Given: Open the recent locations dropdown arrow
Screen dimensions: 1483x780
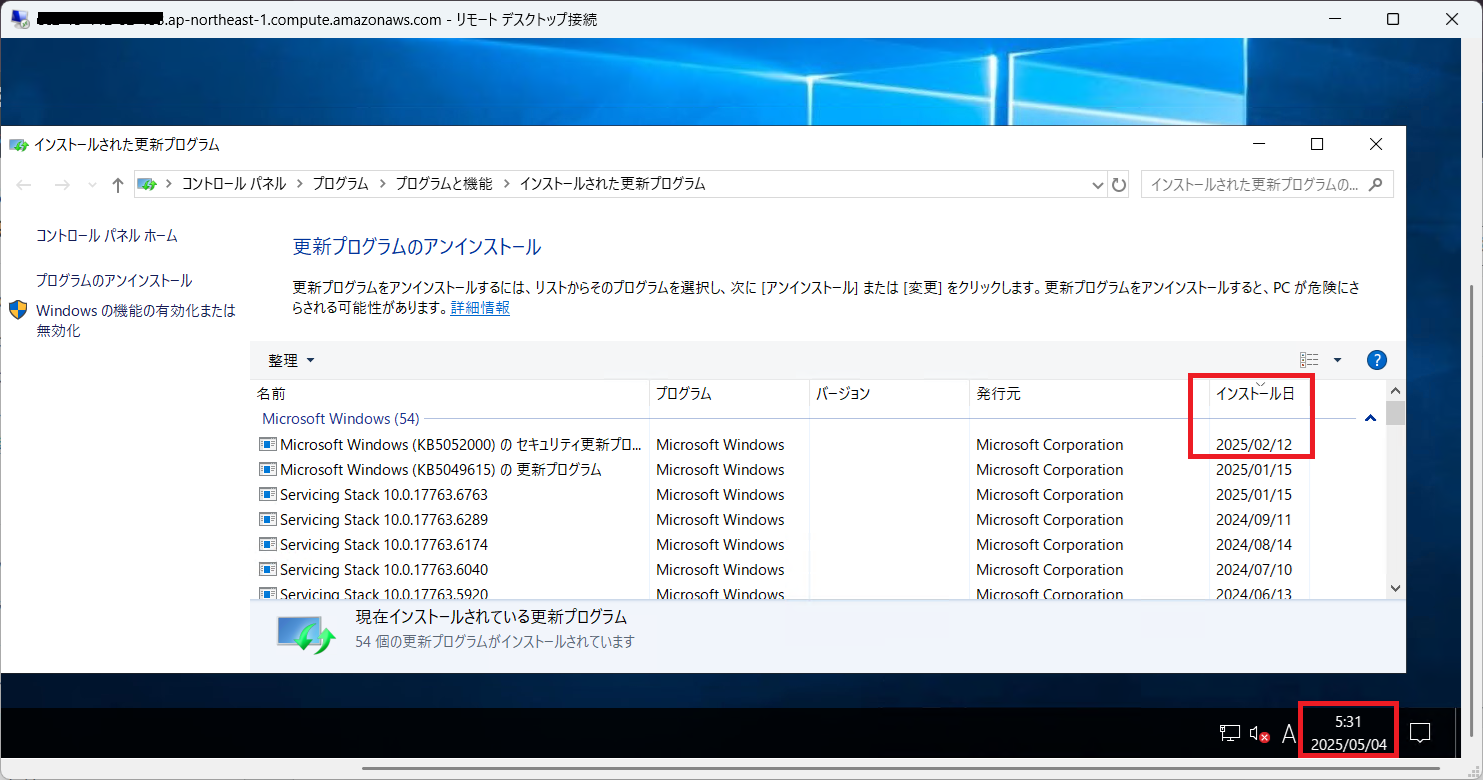Looking at the screenshot, I should pyautogui.click(x=92, y=185).
